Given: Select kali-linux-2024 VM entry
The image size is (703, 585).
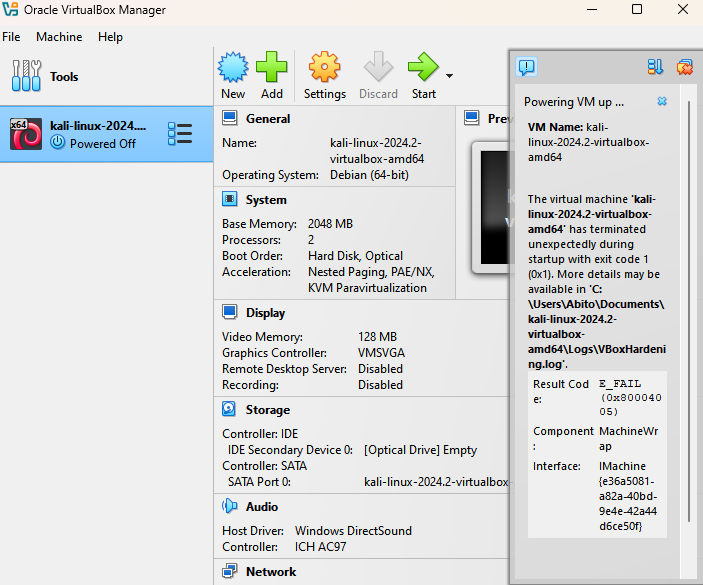Looking at the screenshot, I should [x=106, y=134].
